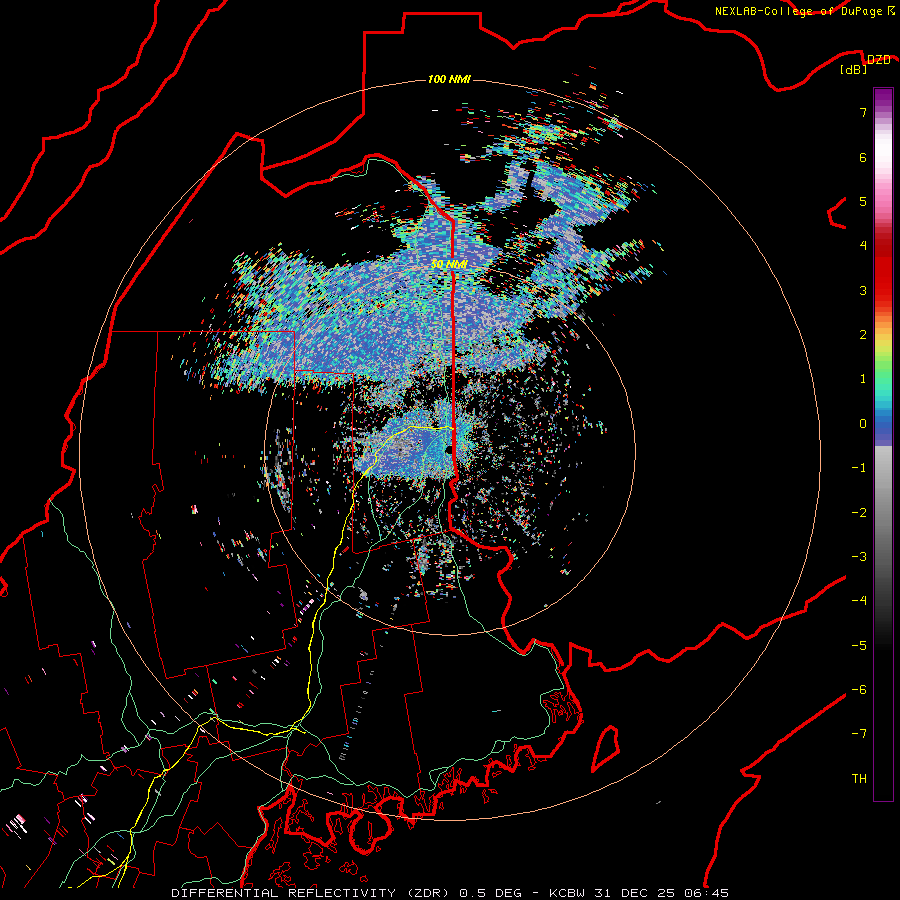
Task: Click the KCBW radar site center dot
Action: tap(449, 449)
